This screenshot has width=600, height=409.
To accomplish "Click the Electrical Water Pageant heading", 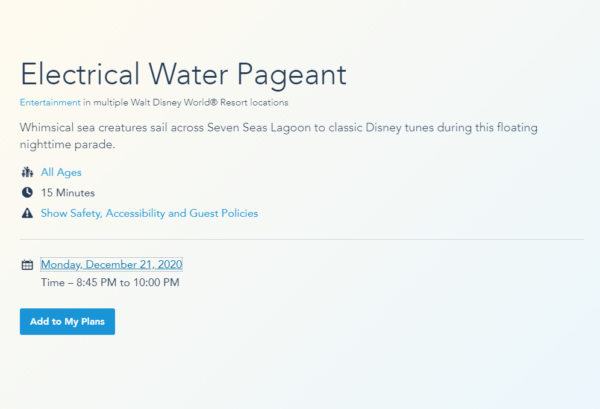I will 183,74.
